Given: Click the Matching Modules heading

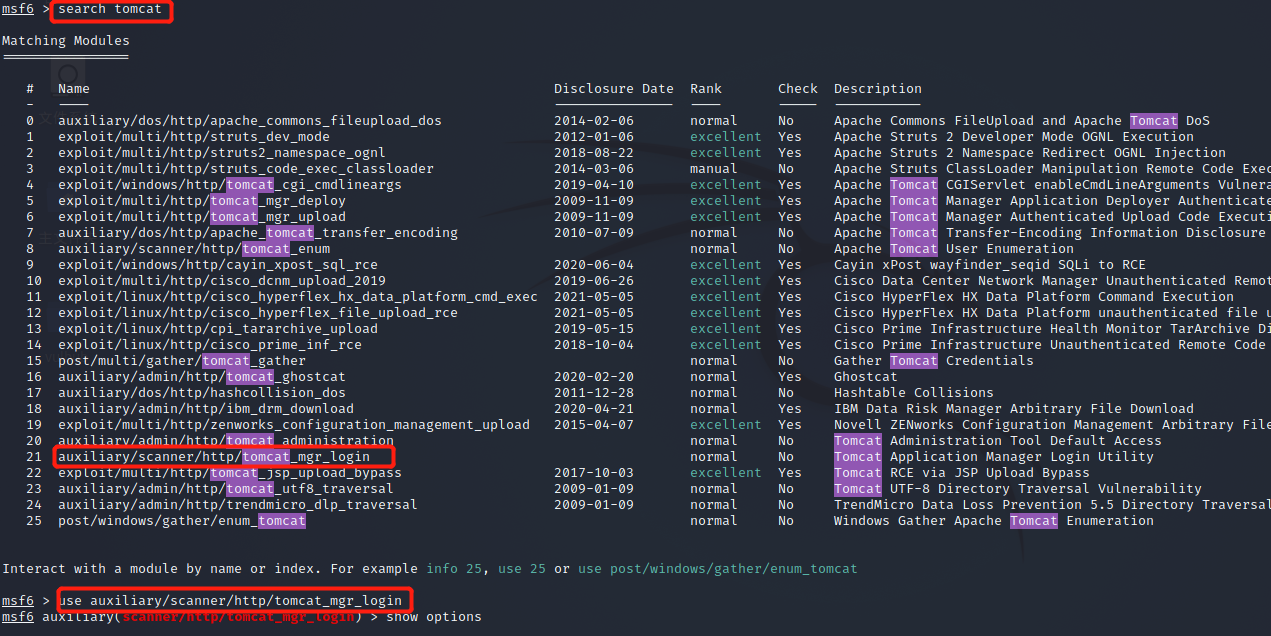Looking at the screenshot, I should [x=65, y=40].
